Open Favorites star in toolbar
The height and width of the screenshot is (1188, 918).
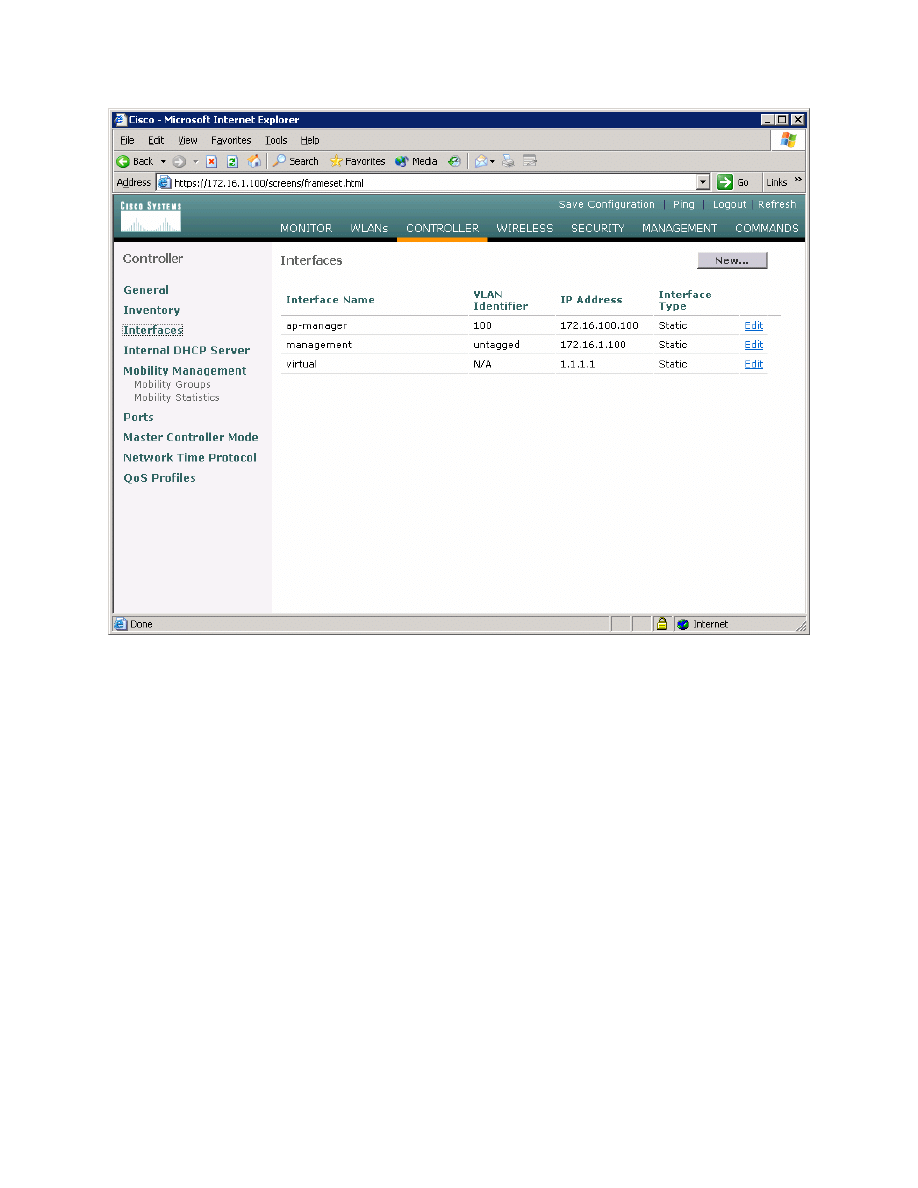tap(357, 161)
